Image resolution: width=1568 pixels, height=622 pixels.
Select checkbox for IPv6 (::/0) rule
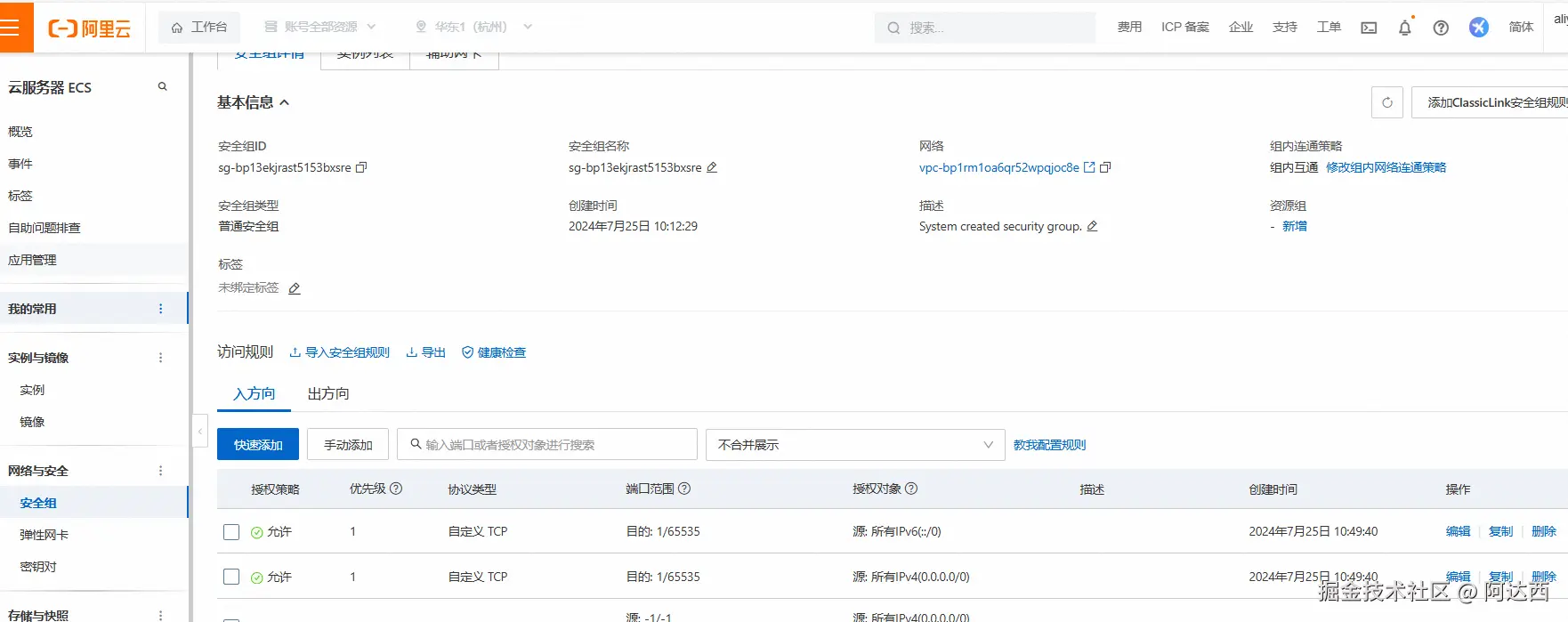point(231,532)
